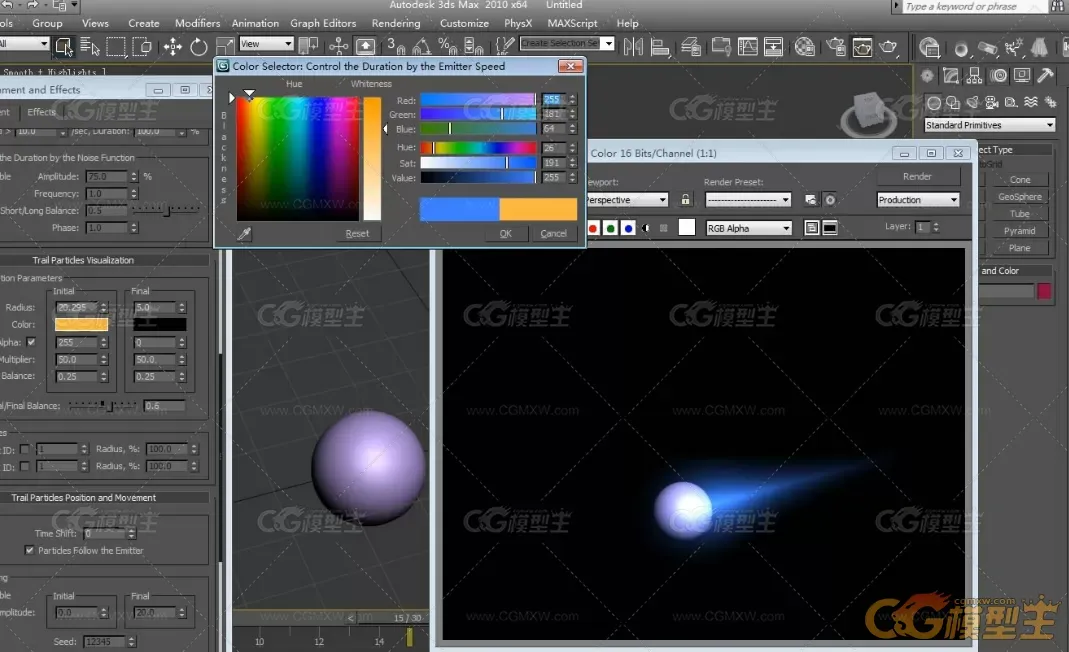Open the Standard Primitives dropdown
Image resolution: width=1069 pixels, height=652 pixels.
990,125
